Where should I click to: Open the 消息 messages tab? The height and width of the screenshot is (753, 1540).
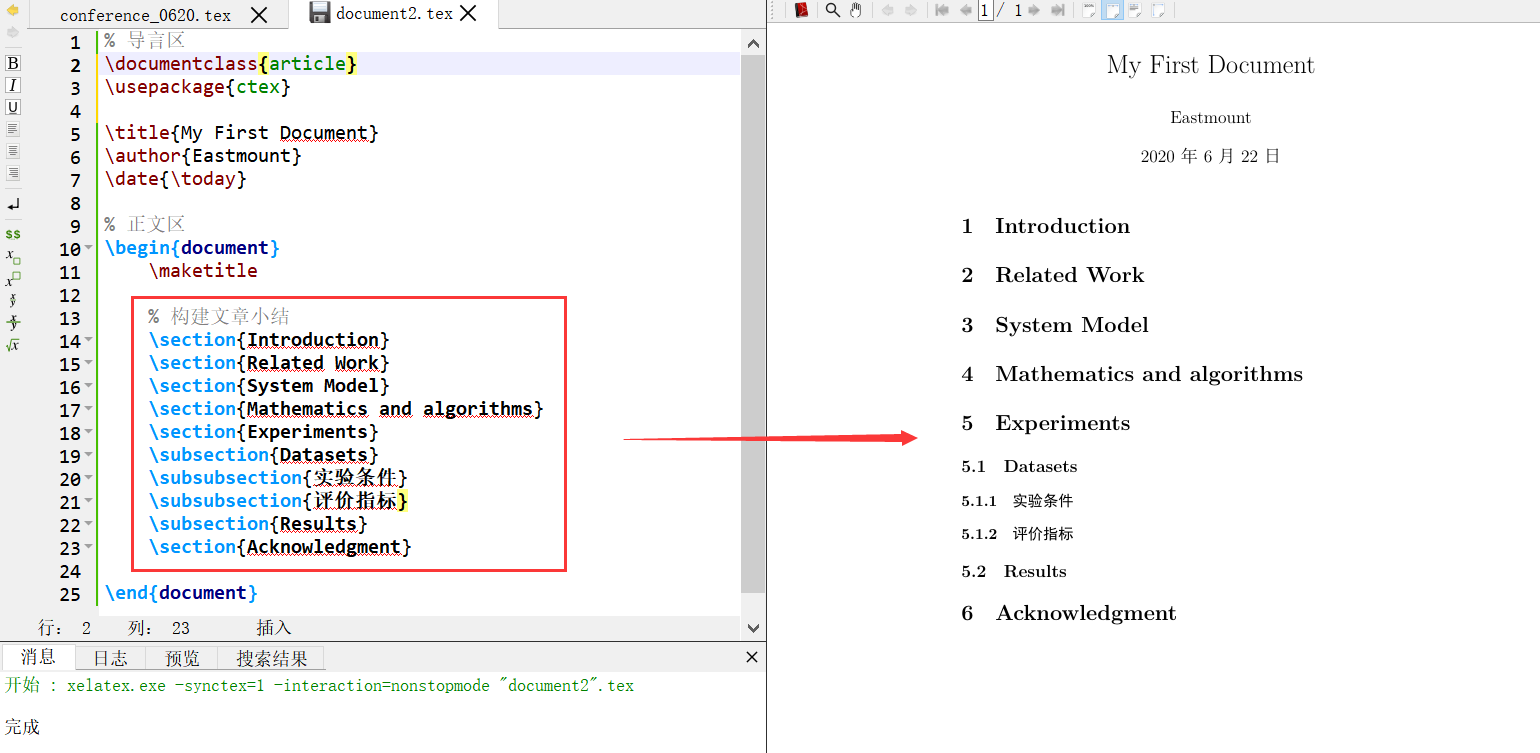[38, 657]
